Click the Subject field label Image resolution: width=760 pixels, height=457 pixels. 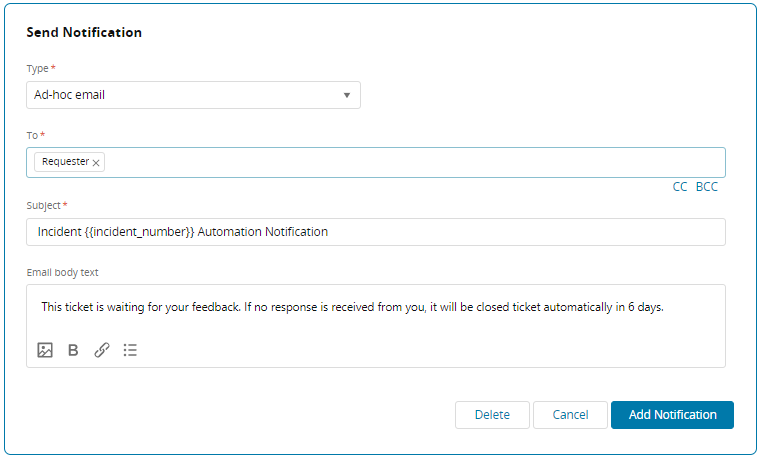45,205
